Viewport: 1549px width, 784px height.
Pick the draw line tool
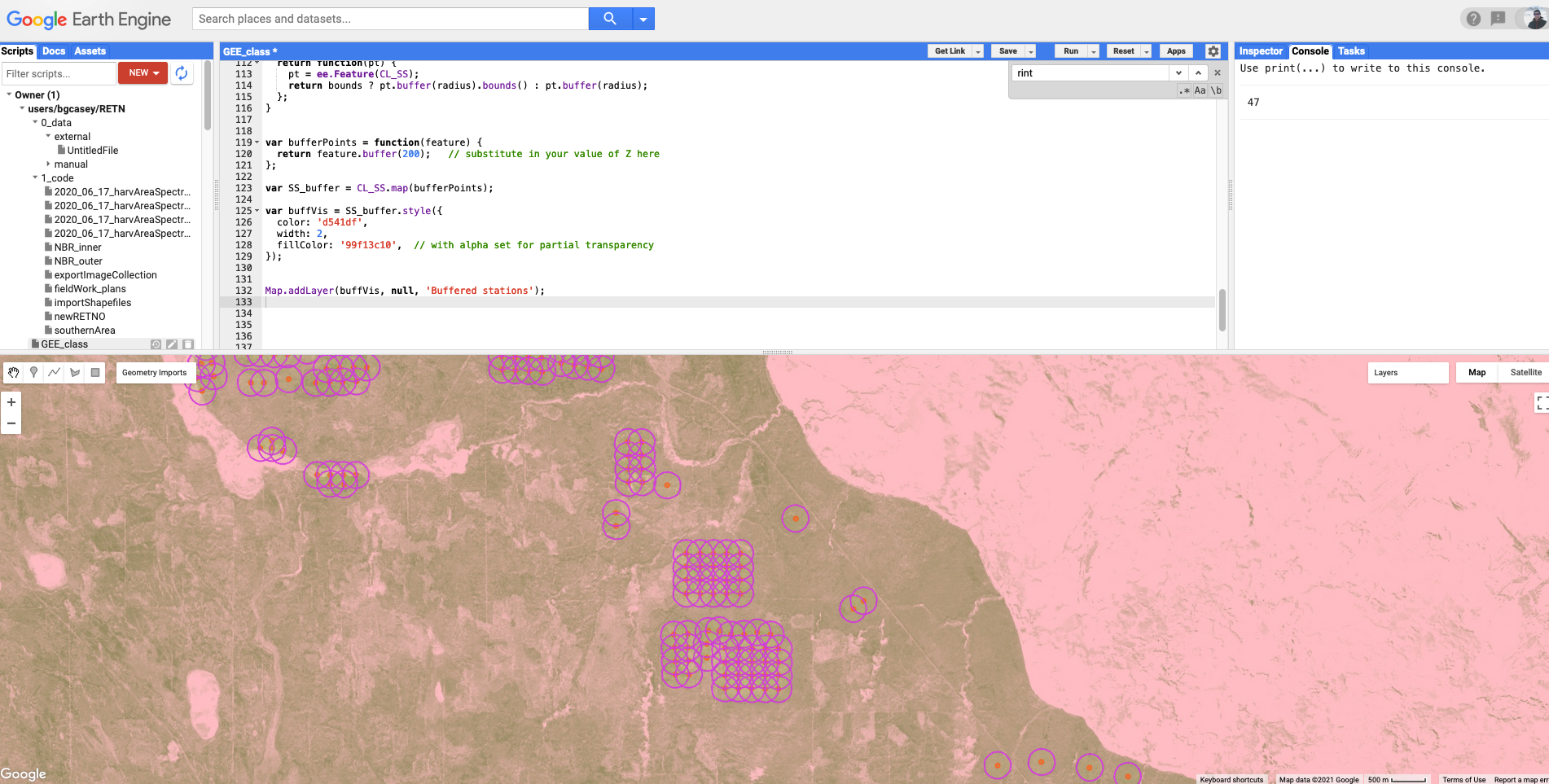click(x=54, y=372)
